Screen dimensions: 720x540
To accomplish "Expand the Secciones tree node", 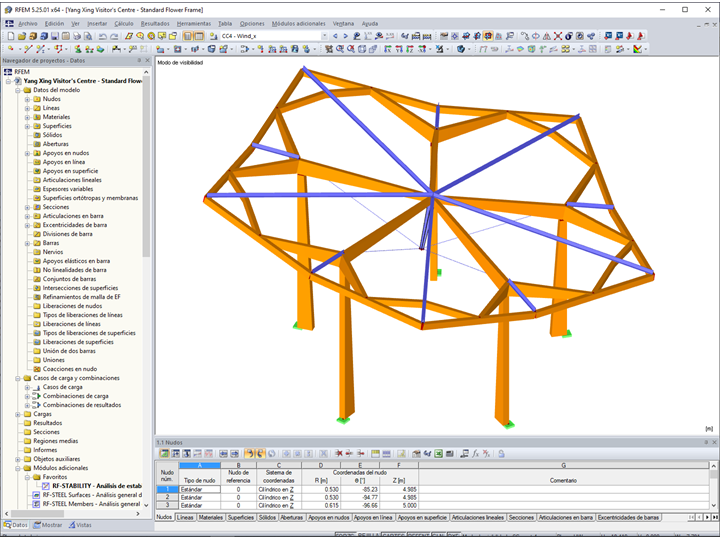I will click(x=27, y=207).
